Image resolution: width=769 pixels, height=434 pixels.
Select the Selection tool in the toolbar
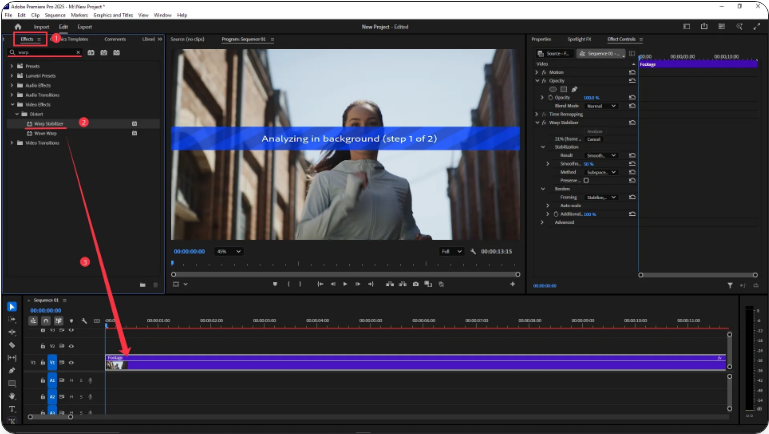point(12,306)
